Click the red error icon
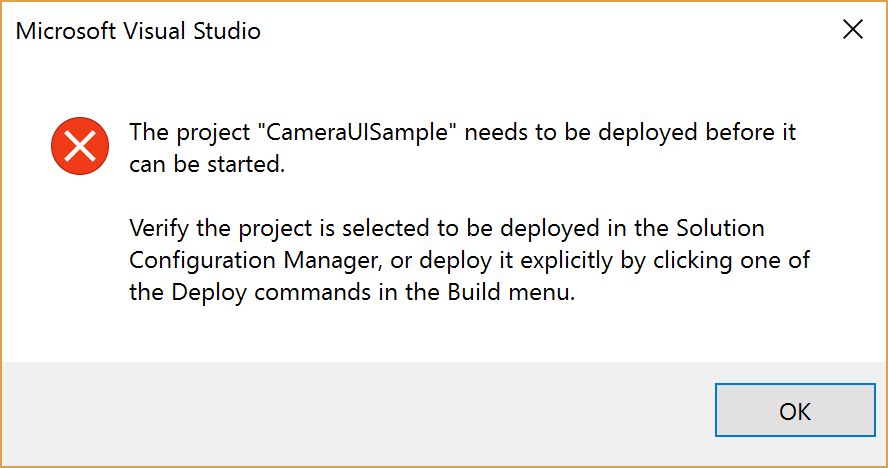The image size is (888, 468). (x=79, y=148)
